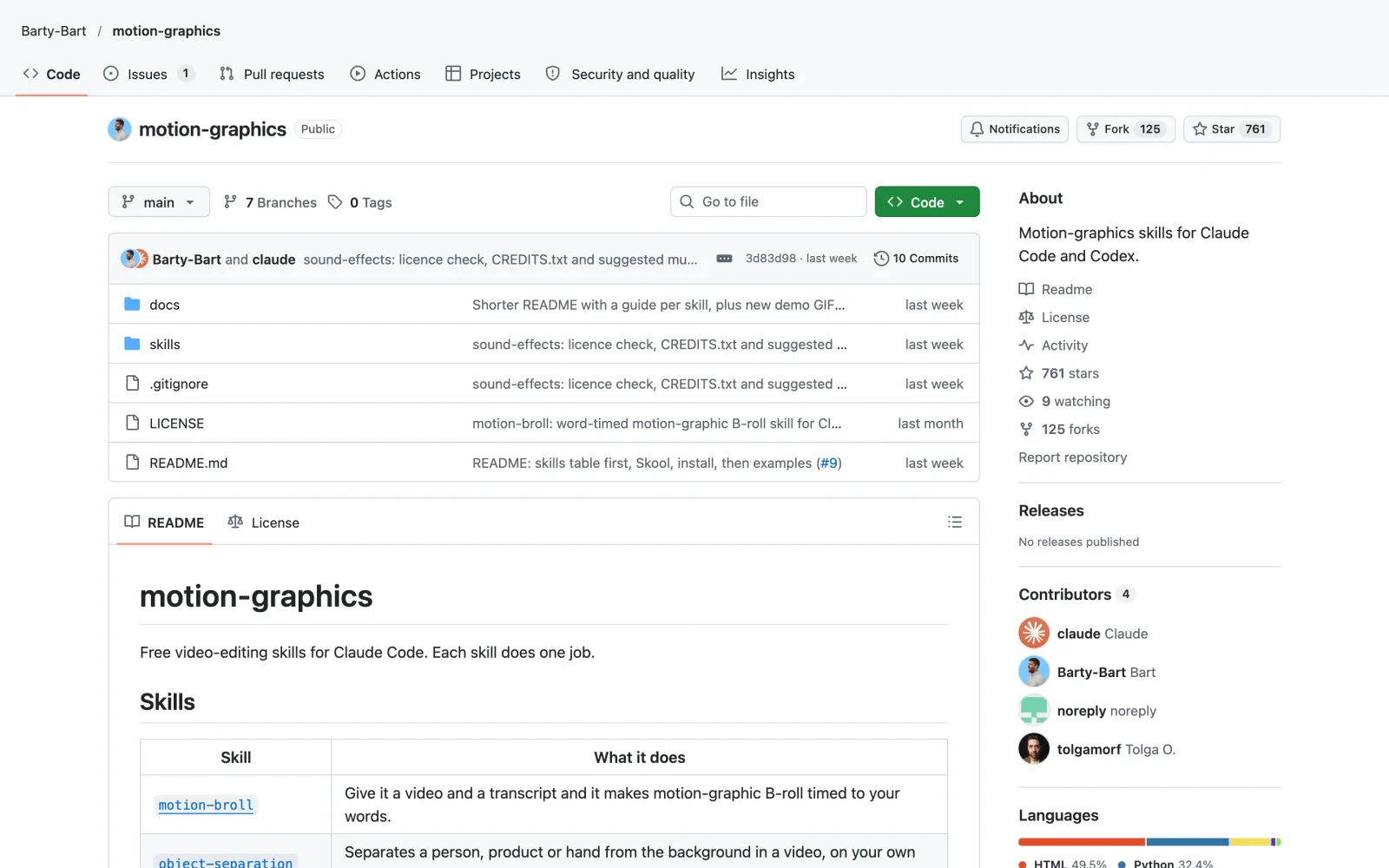Open the README outline list icon

[955, 522]
